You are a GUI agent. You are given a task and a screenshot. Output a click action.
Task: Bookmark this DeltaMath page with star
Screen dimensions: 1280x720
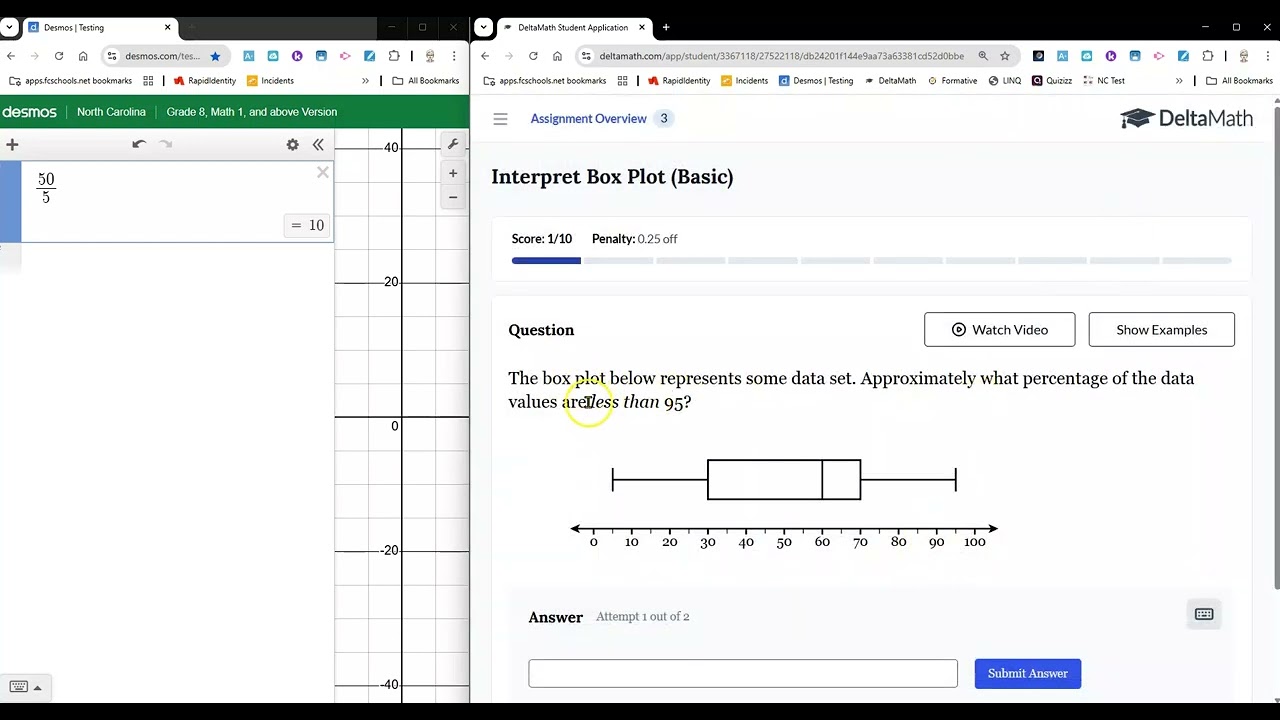click(x=1005, y=56)
